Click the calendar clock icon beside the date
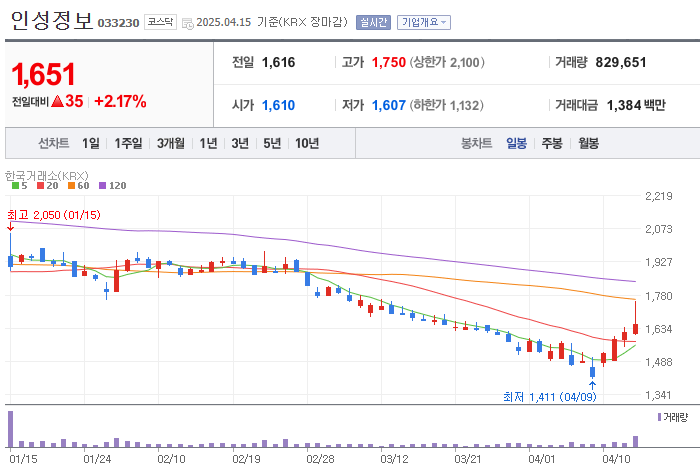700x467 pixels. pyautogui.click(x=188, y=23)
